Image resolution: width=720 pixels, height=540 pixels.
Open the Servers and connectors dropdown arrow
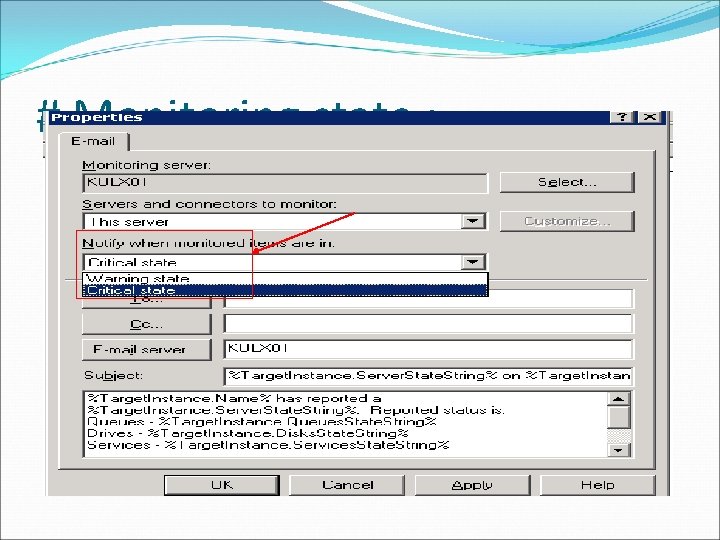coord(473,221)
